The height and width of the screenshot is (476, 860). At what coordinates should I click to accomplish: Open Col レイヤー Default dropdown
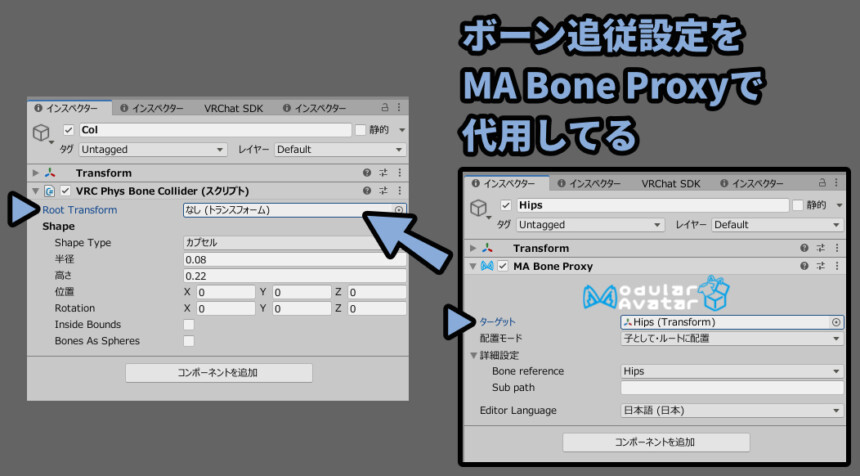(340, 150)
